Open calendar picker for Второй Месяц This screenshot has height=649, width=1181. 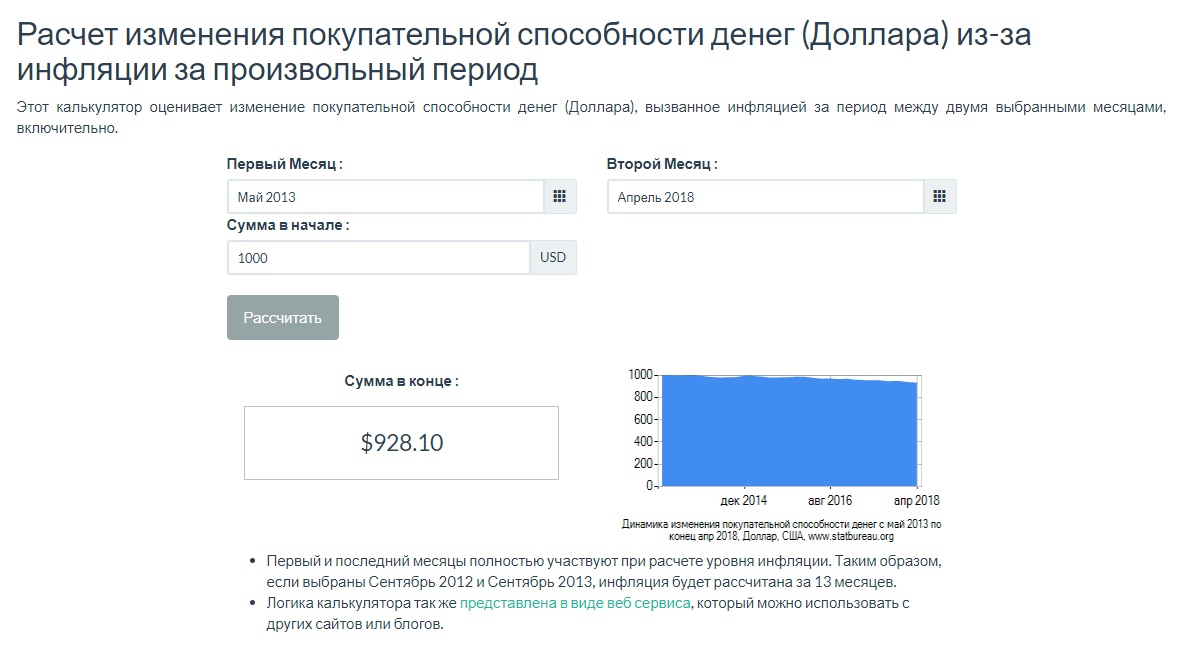pyautogui.click(x=939, y=197)
